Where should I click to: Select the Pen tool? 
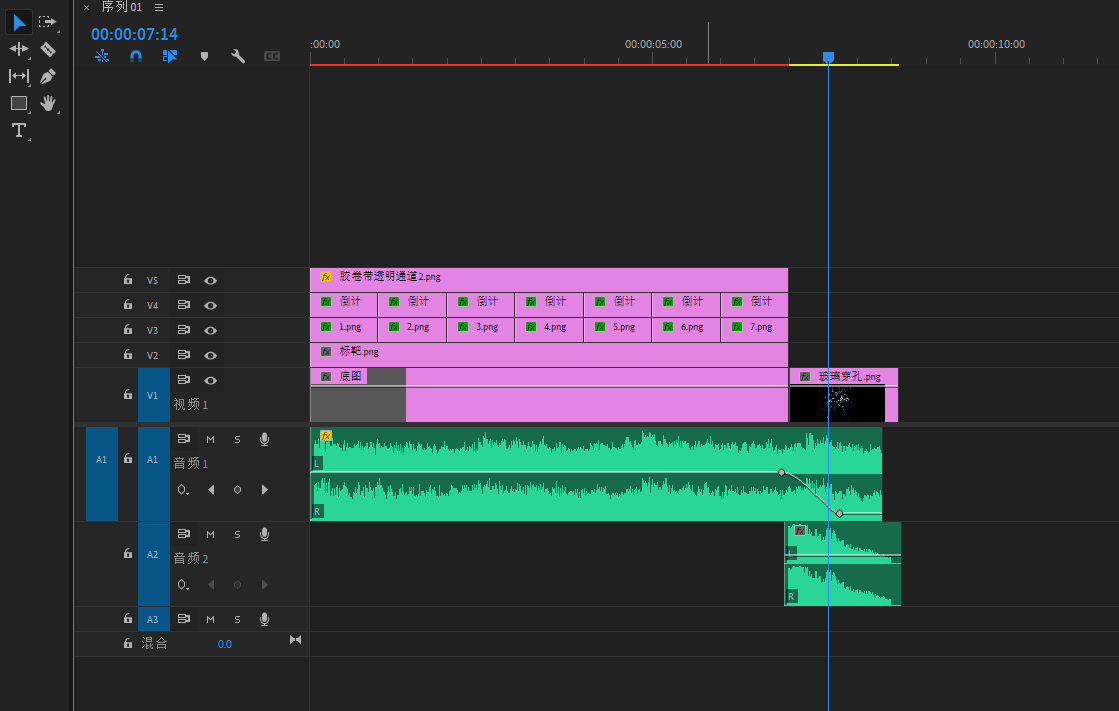point(48,76)
